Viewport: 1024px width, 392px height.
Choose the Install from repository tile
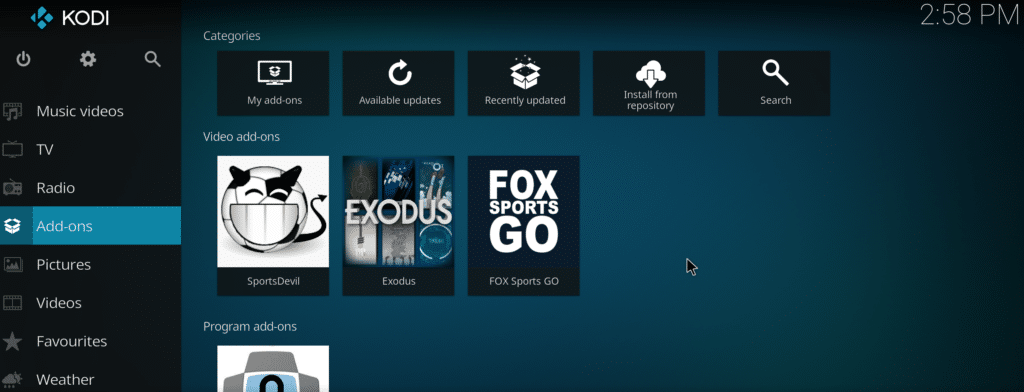(649, 84)
